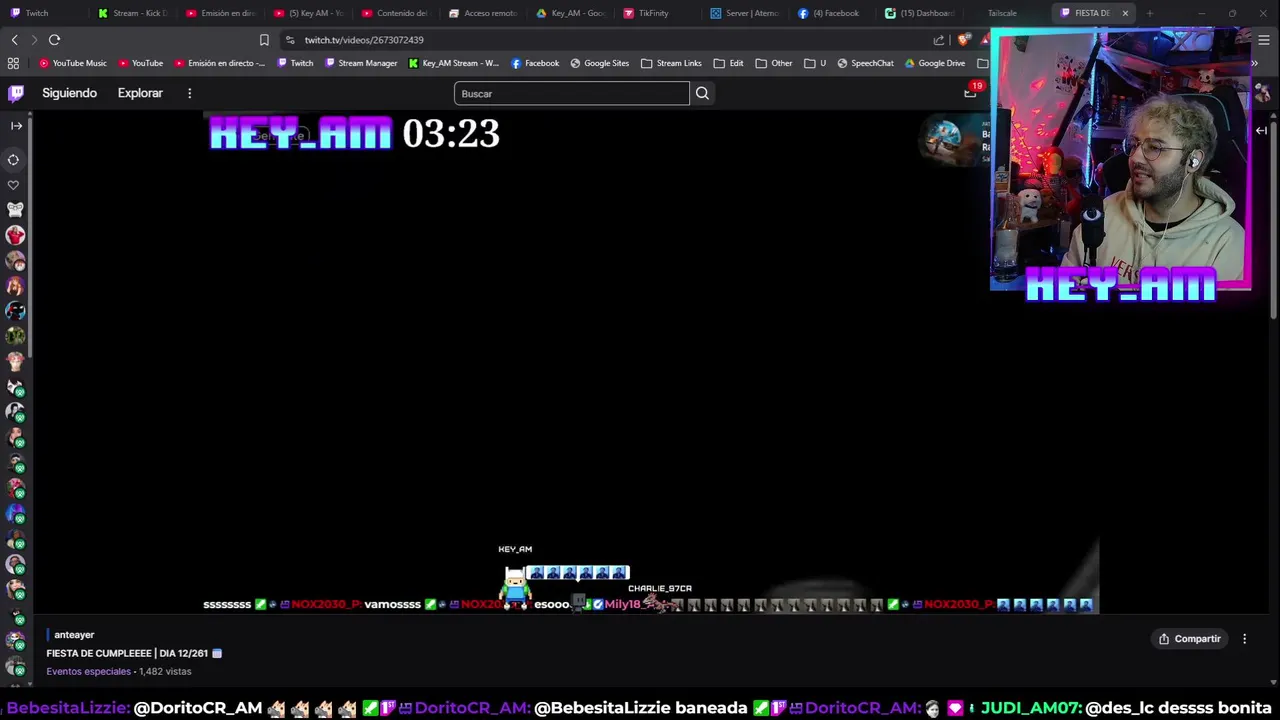Open three-dot menu next to Explorar

click(x=189, y=93)
